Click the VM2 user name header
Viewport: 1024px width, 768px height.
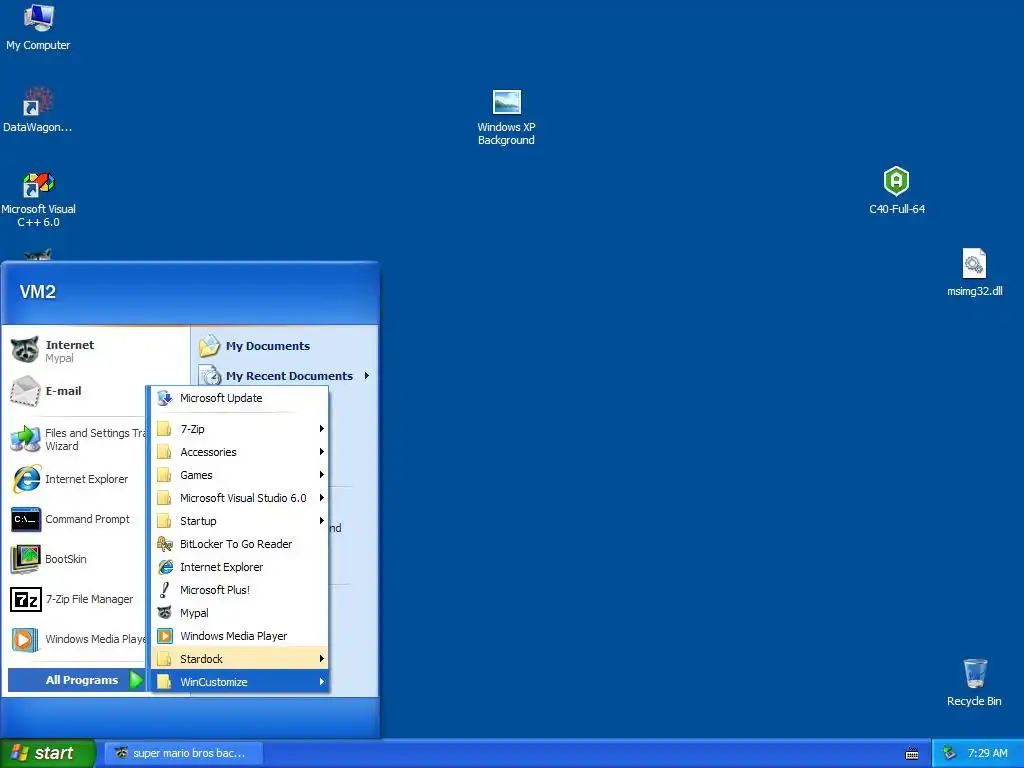click(38, 291)
